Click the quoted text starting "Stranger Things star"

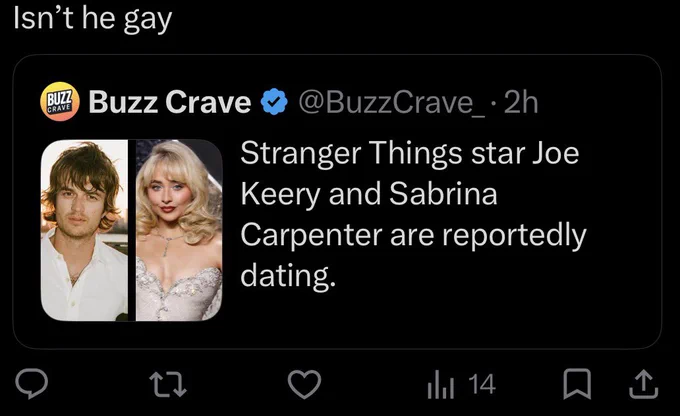(x=413, y=214)
